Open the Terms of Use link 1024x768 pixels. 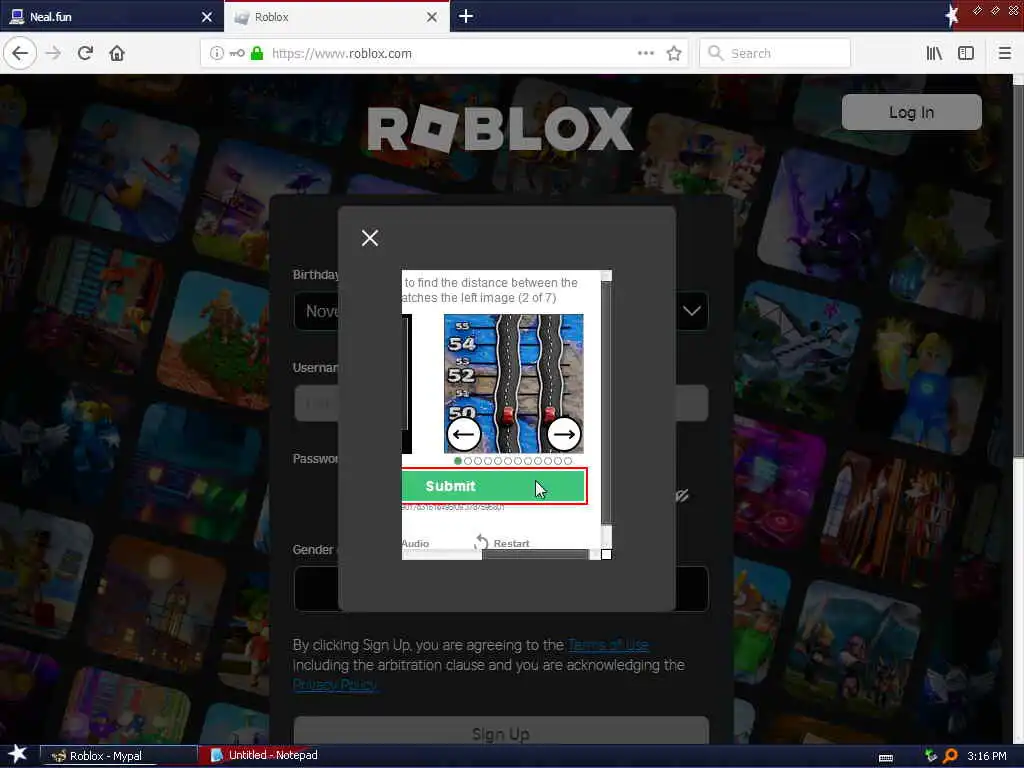[x=608, y=645]
